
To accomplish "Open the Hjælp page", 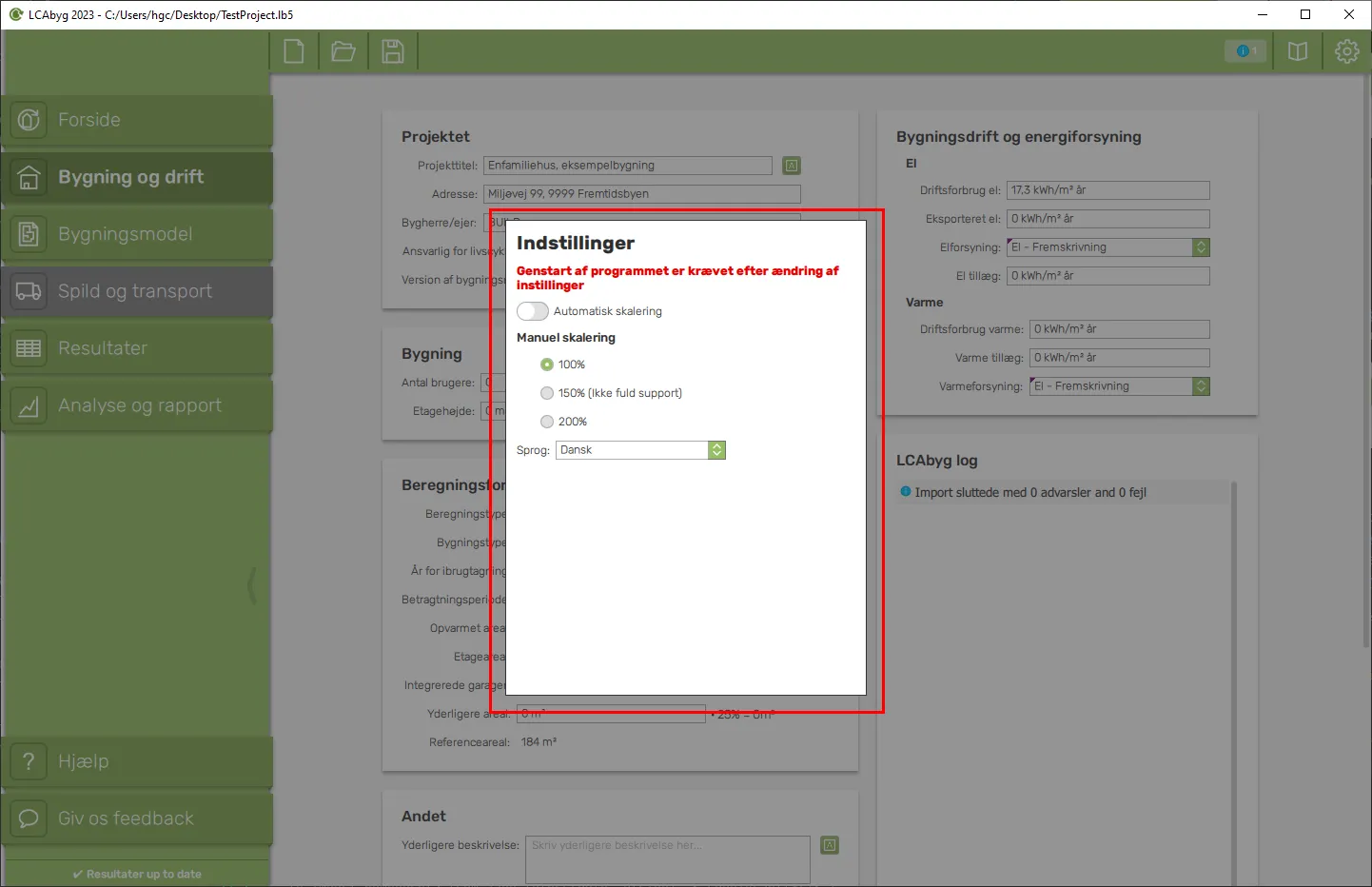I will pyautogui.click(x=137, y=761).
